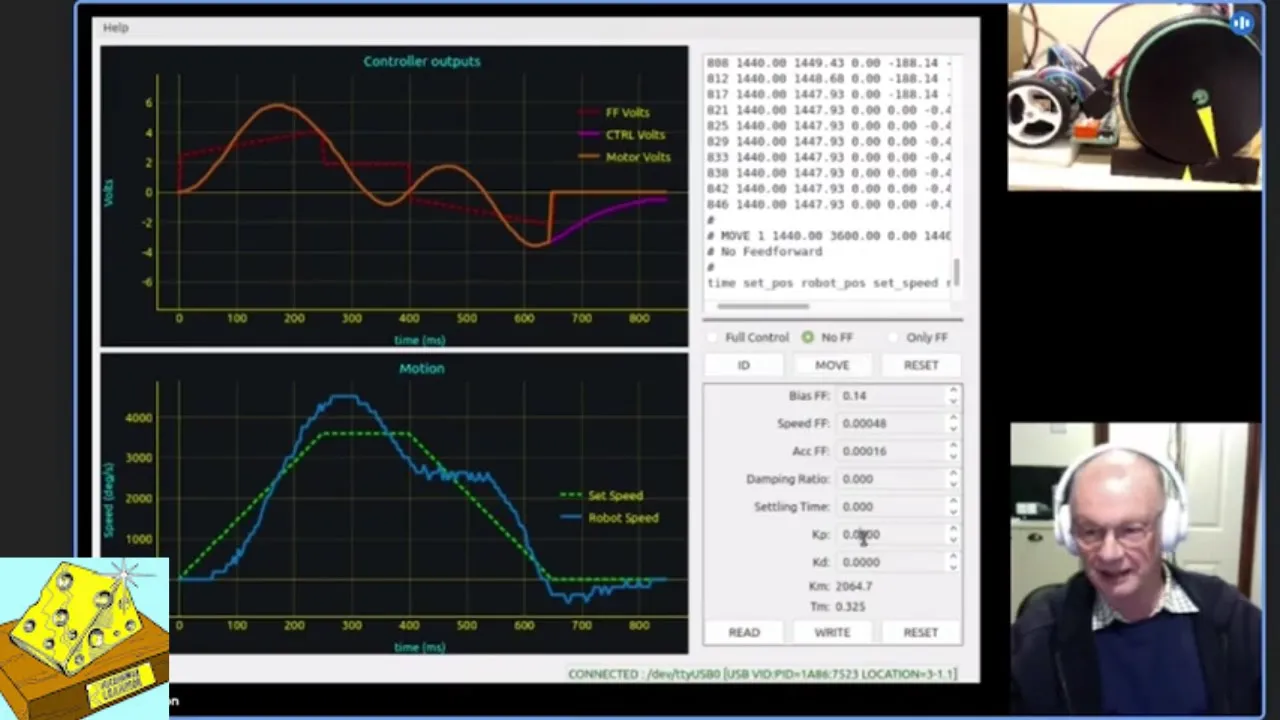Click the blue audio indicator icon on robot video
Image resolution: width=1280 pixels, height=720 pixels.
click(x=1242, y=22)
